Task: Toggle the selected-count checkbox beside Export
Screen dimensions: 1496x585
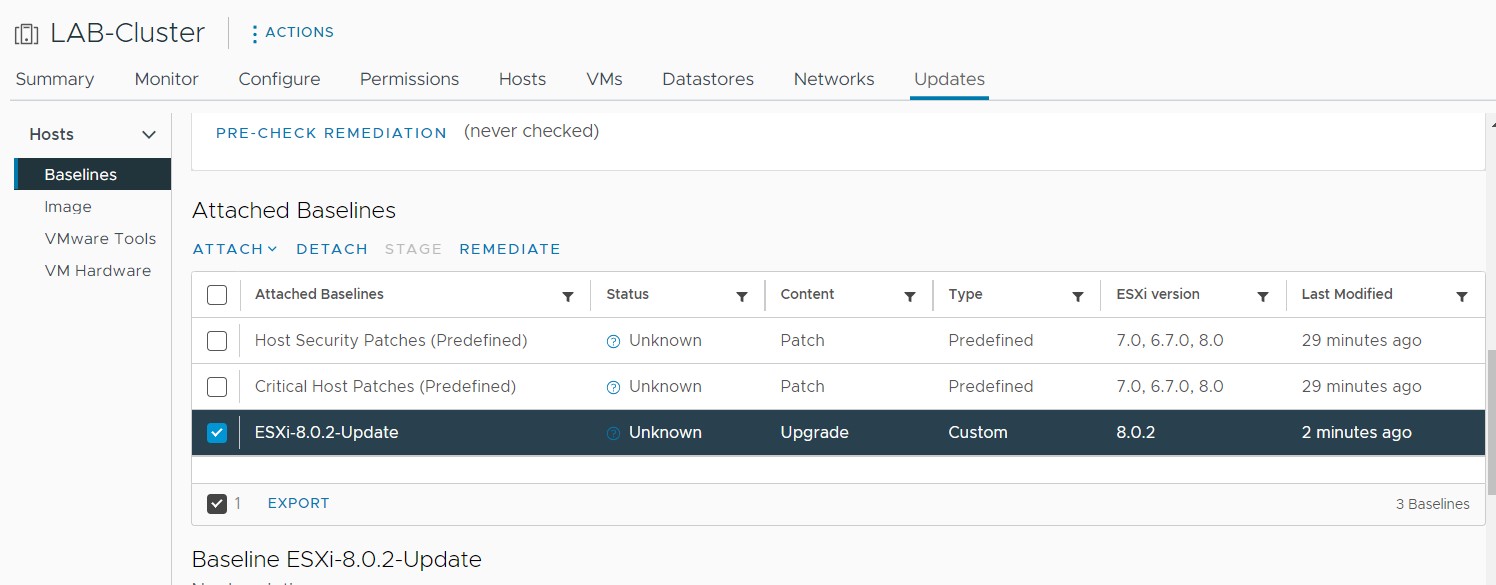Action: click(x=217, y=503)
